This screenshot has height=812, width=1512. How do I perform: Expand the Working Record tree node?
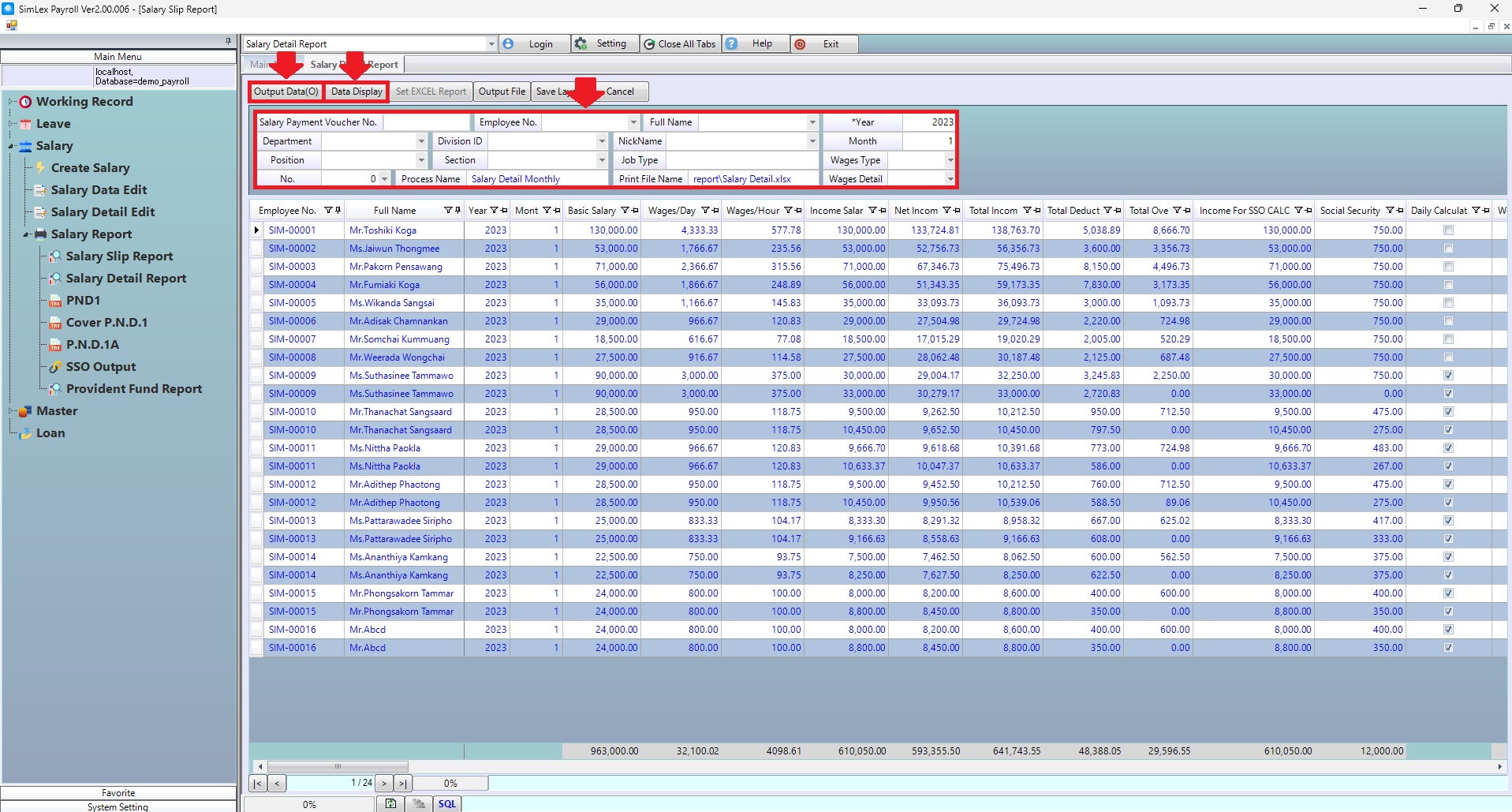(12, 102)
